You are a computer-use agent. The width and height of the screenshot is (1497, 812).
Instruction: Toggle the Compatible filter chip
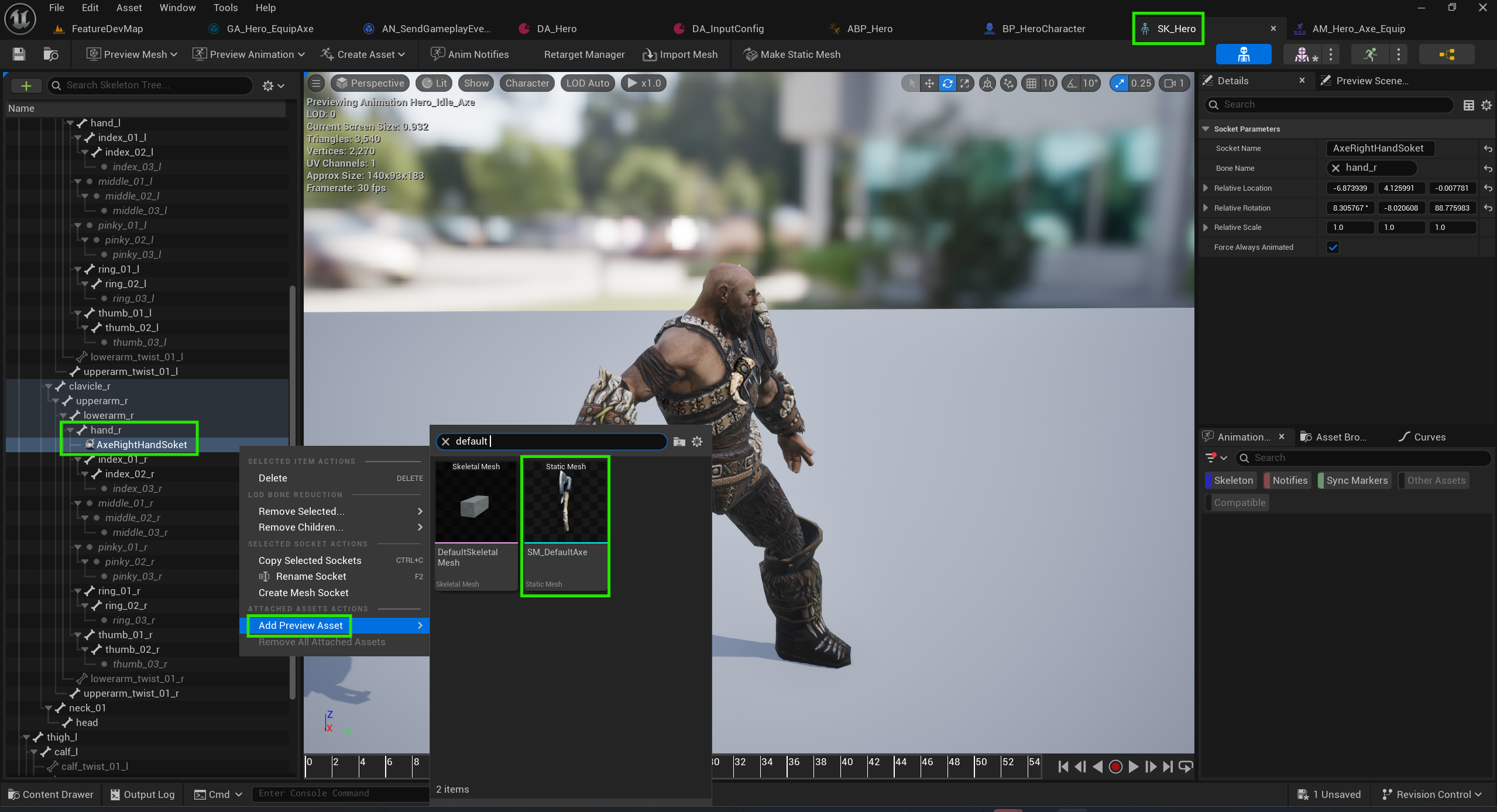1237,503
